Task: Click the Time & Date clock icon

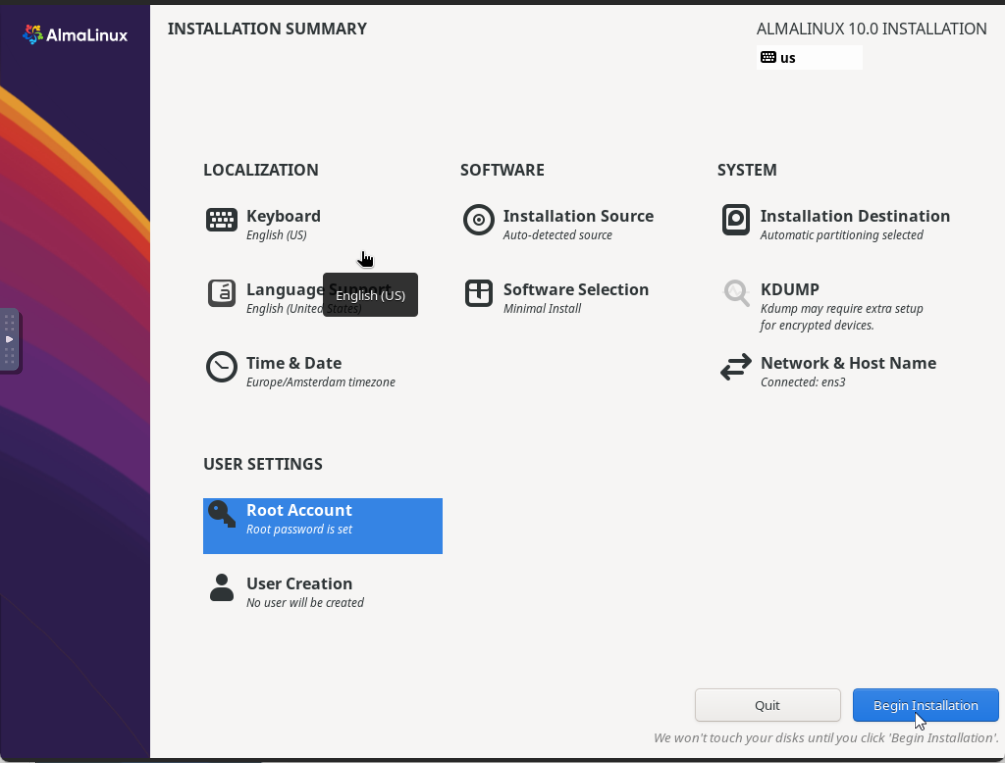Action: tap(222, 367)
